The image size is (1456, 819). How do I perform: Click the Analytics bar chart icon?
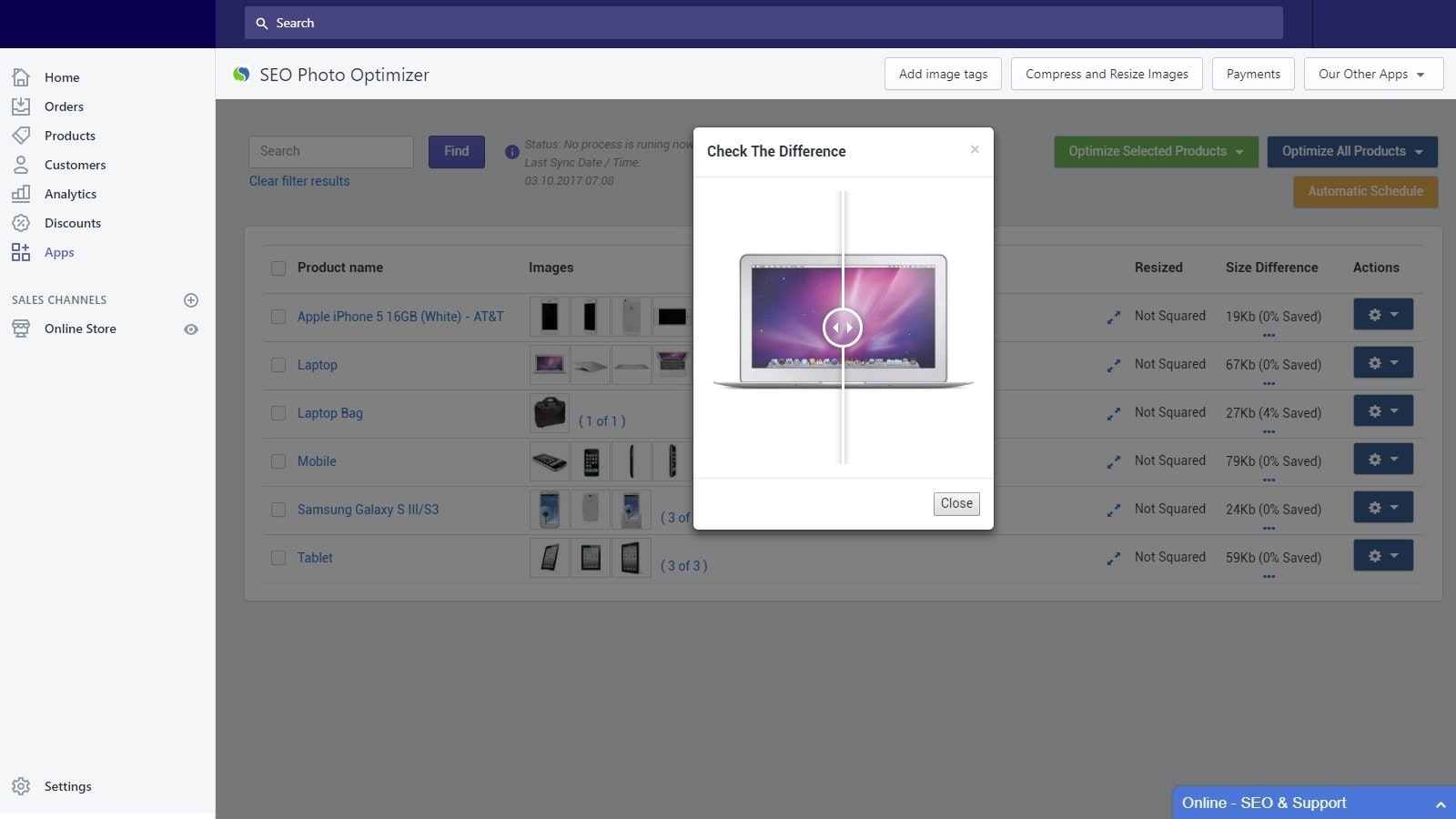click(21, 194)
